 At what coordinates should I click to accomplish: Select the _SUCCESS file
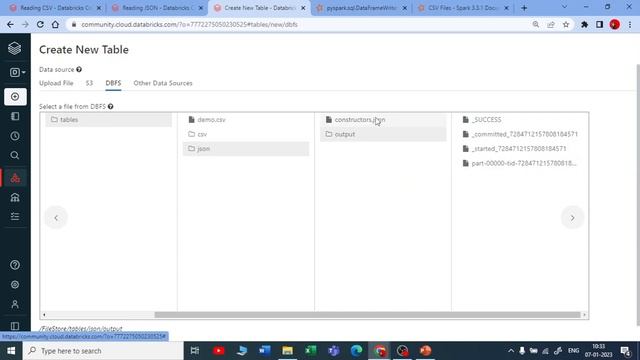coord(520,120)
